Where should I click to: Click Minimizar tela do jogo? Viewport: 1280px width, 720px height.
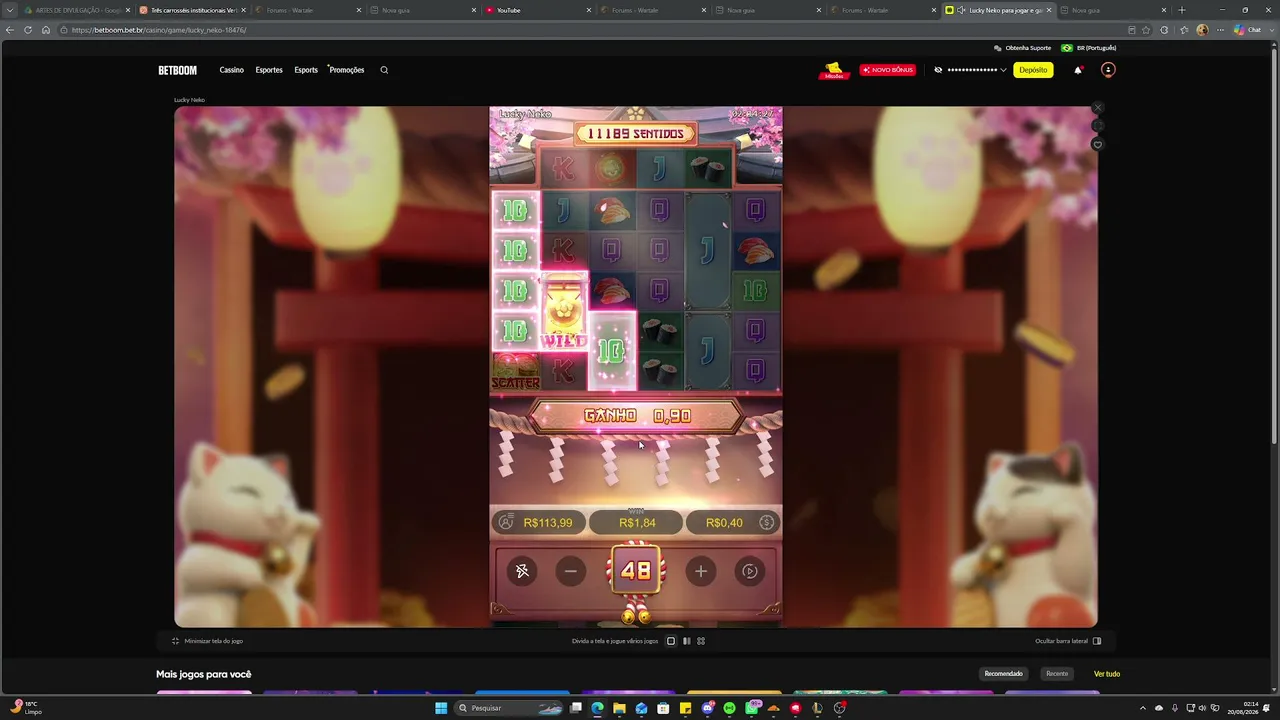[208, 641]
